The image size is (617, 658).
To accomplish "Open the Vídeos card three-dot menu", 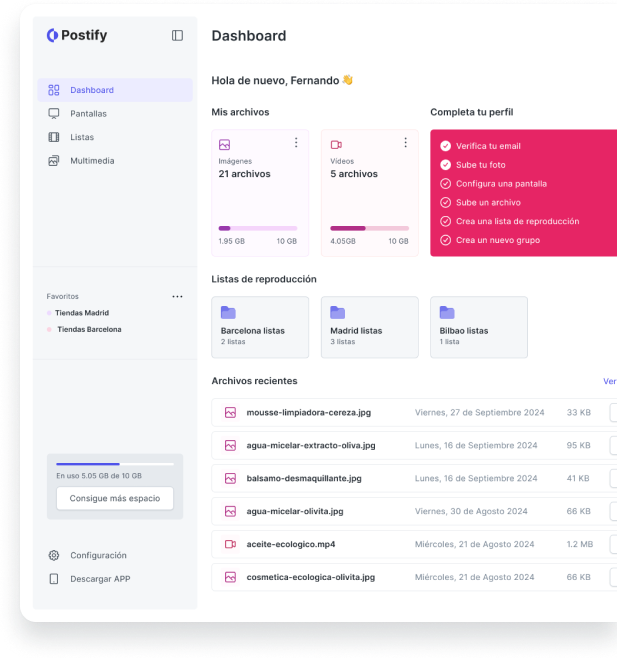I will coord(407,143).
